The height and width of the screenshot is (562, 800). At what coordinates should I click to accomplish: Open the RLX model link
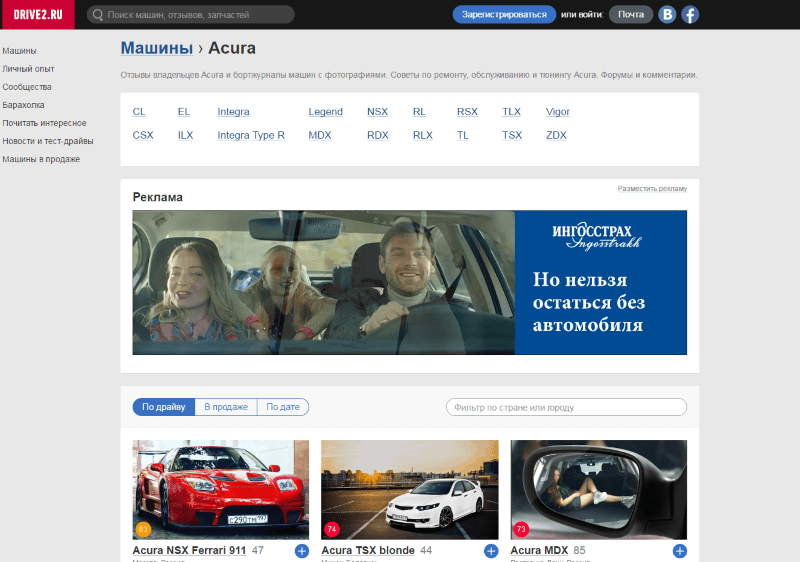422,135
